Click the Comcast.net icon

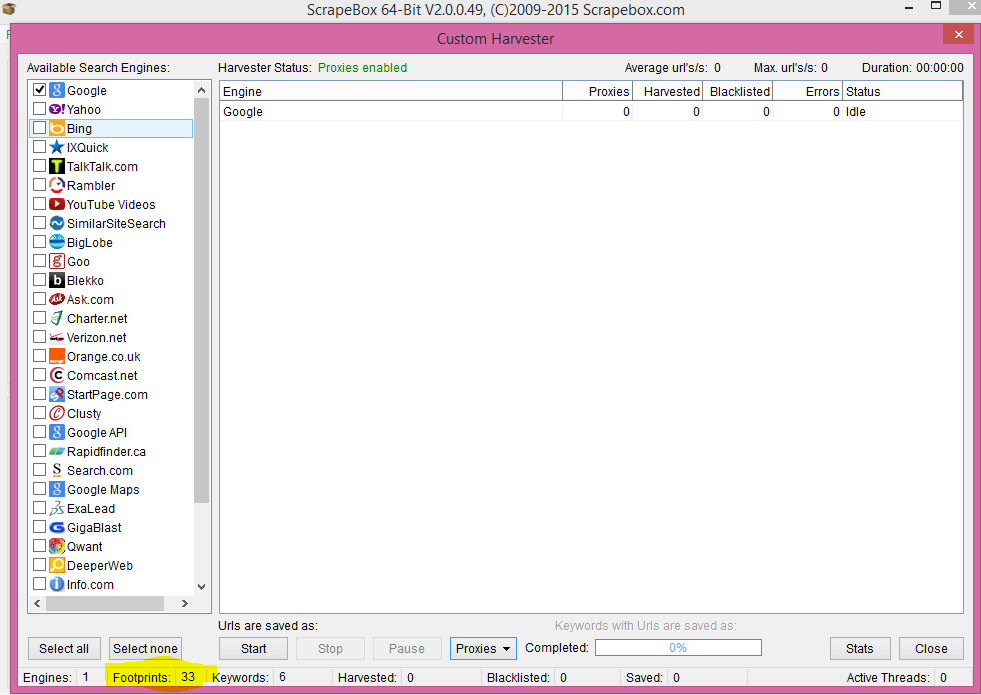57,375
